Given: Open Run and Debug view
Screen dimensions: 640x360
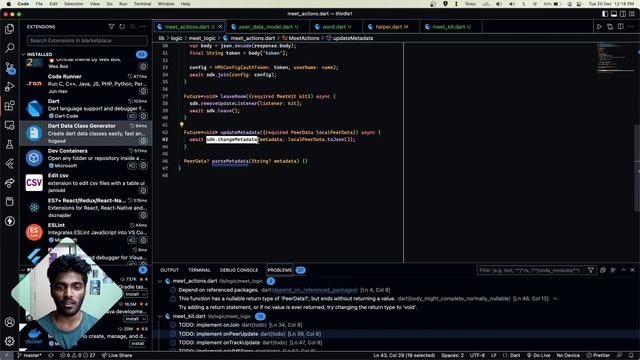Looking at the screenshot, I should (9, 87).
